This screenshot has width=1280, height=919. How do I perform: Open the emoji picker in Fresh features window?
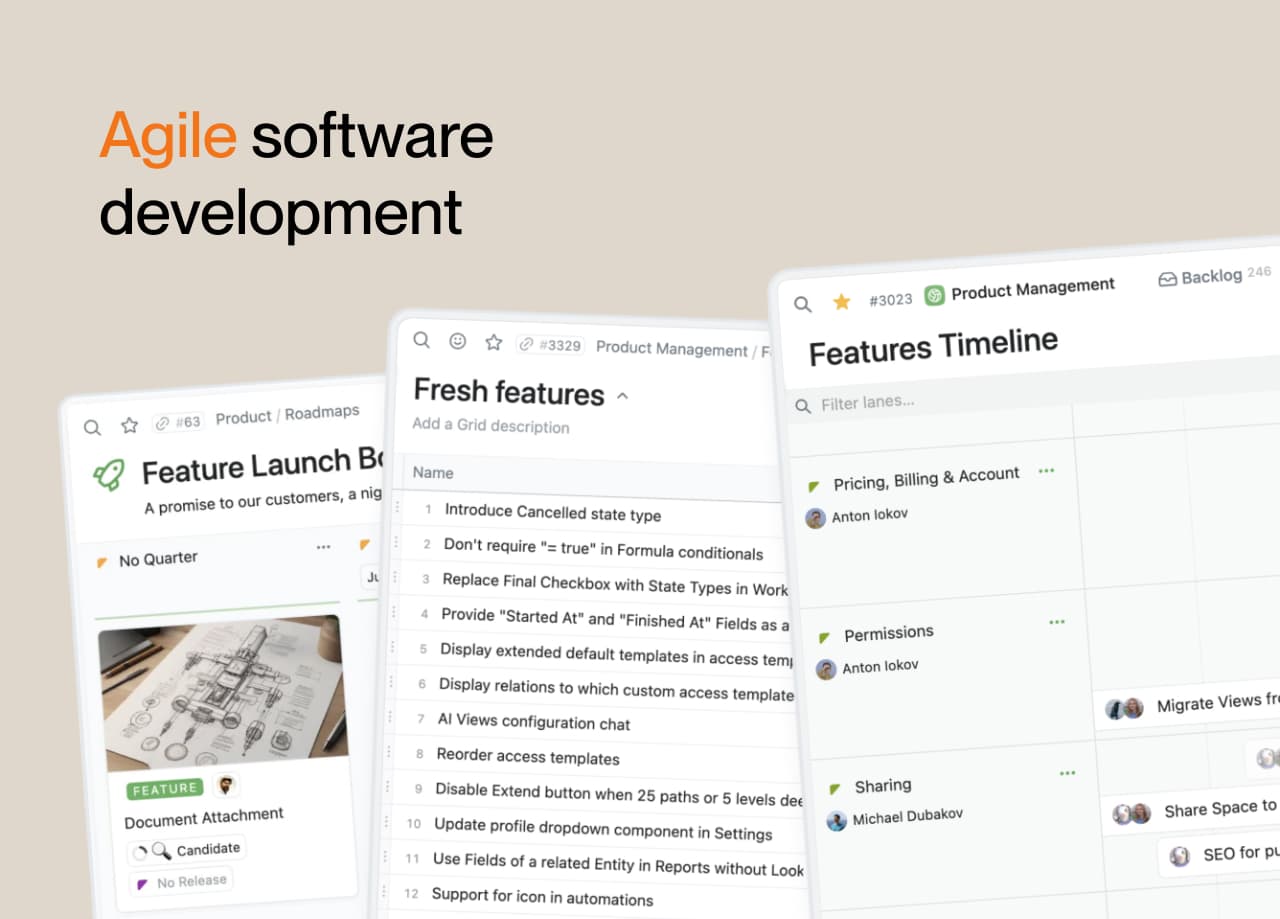[x=458, y=341]
